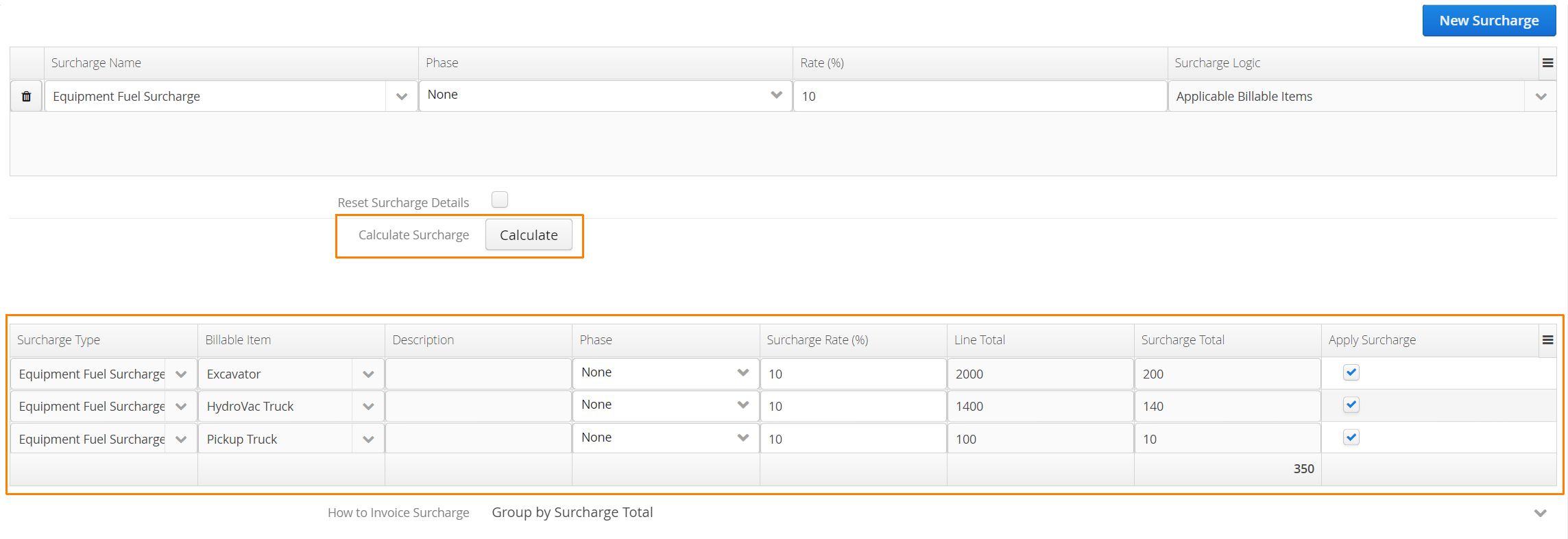
Task: Open the Surcharge Name dropdown in top grid
Action: tap(402, 97)
